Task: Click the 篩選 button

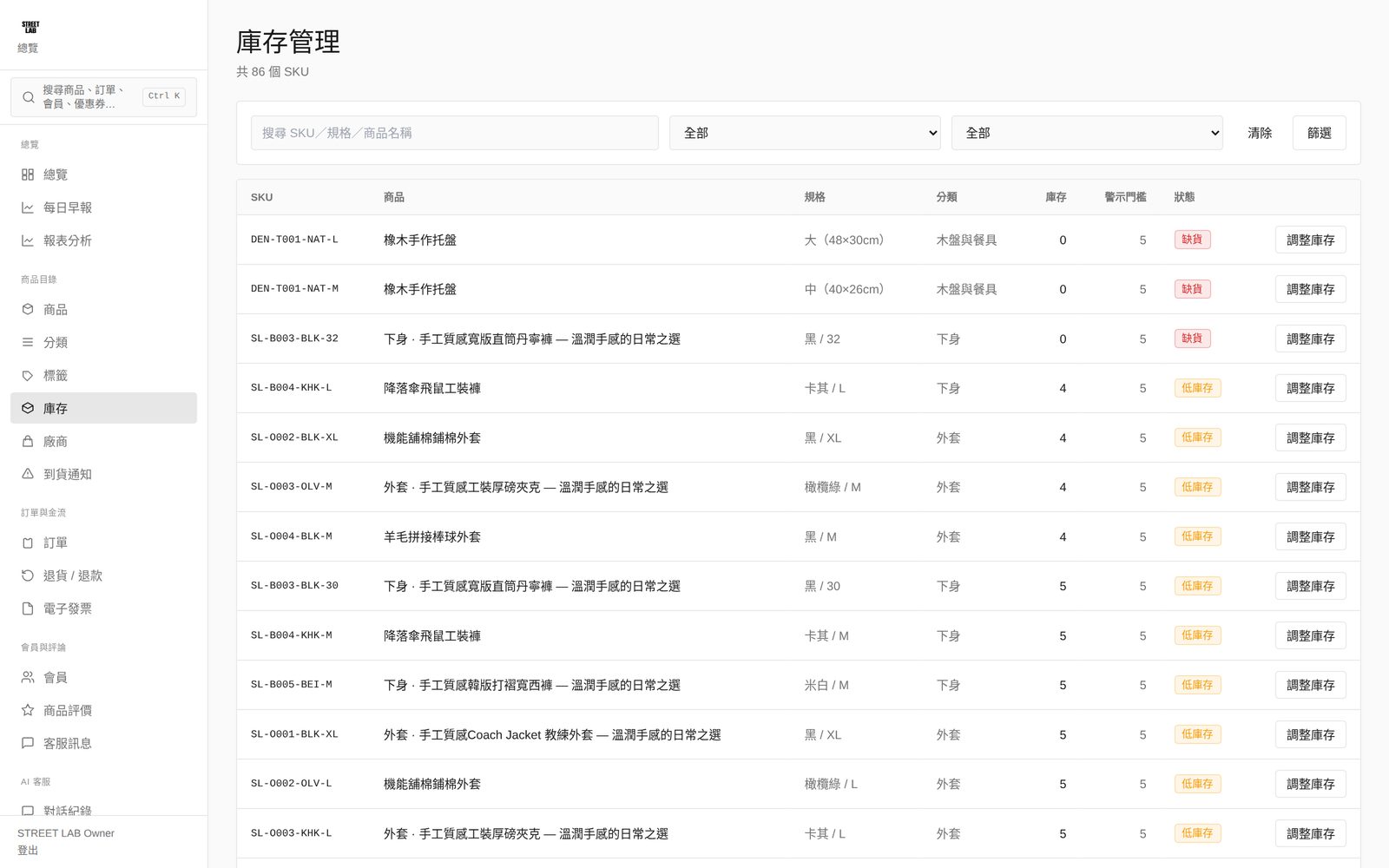Action: (x=1319, y=133)
